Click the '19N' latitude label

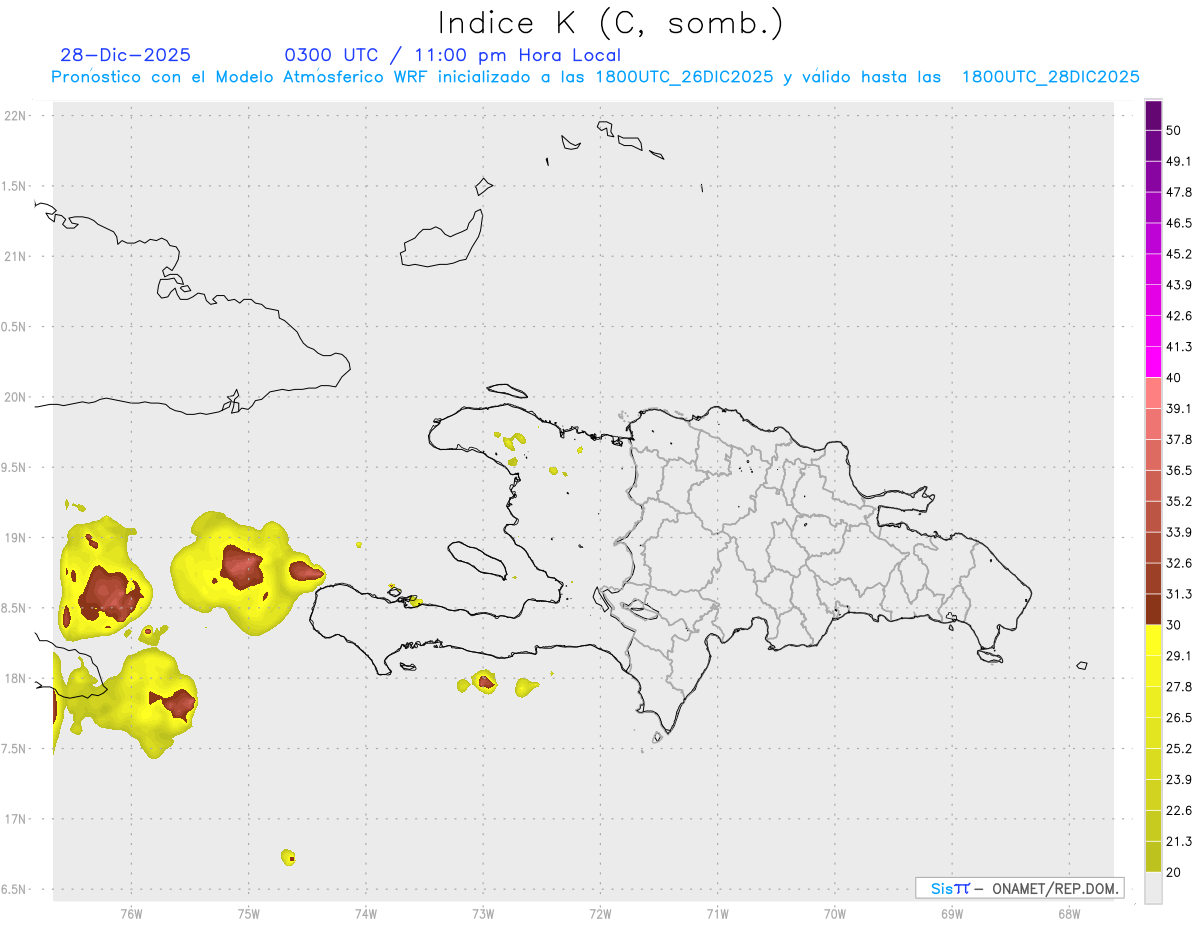pyautogui.click(x=15, y=537)
